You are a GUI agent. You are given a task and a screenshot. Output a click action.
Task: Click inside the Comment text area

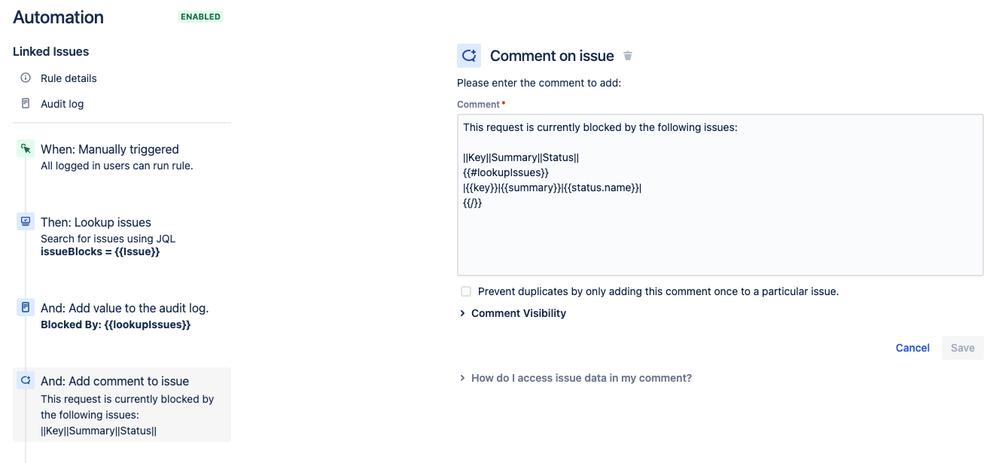point(720,195)
